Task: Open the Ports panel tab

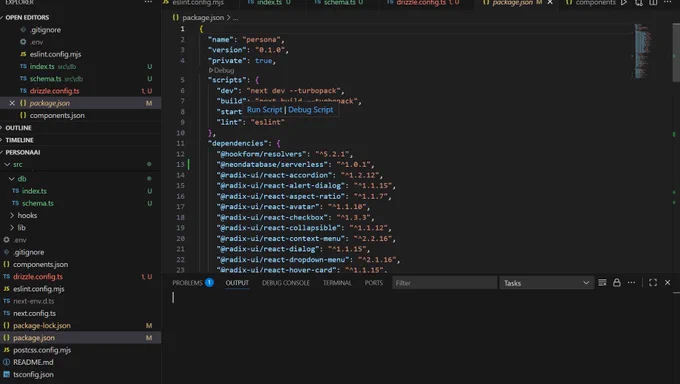Action: click(x=374, y=283)
